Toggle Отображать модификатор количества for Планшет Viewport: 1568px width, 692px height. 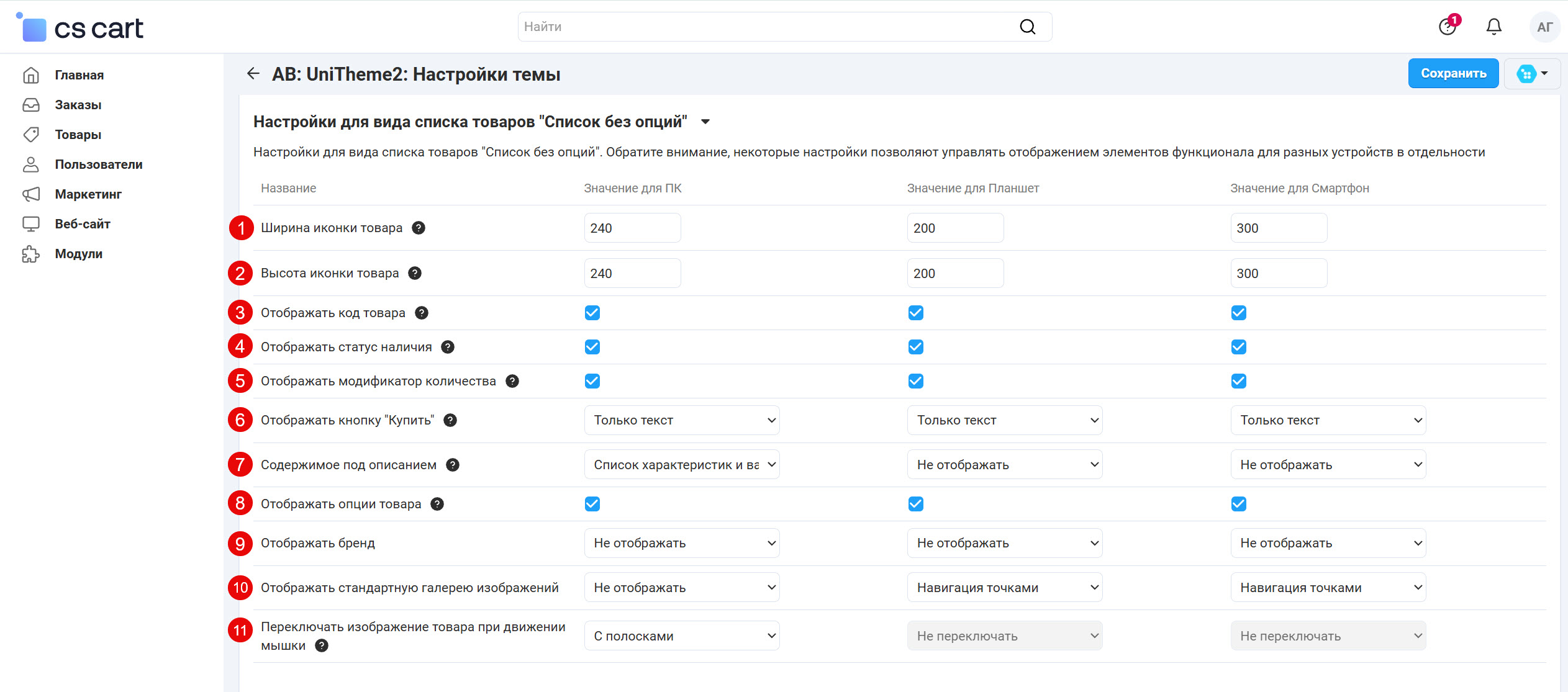915,381
